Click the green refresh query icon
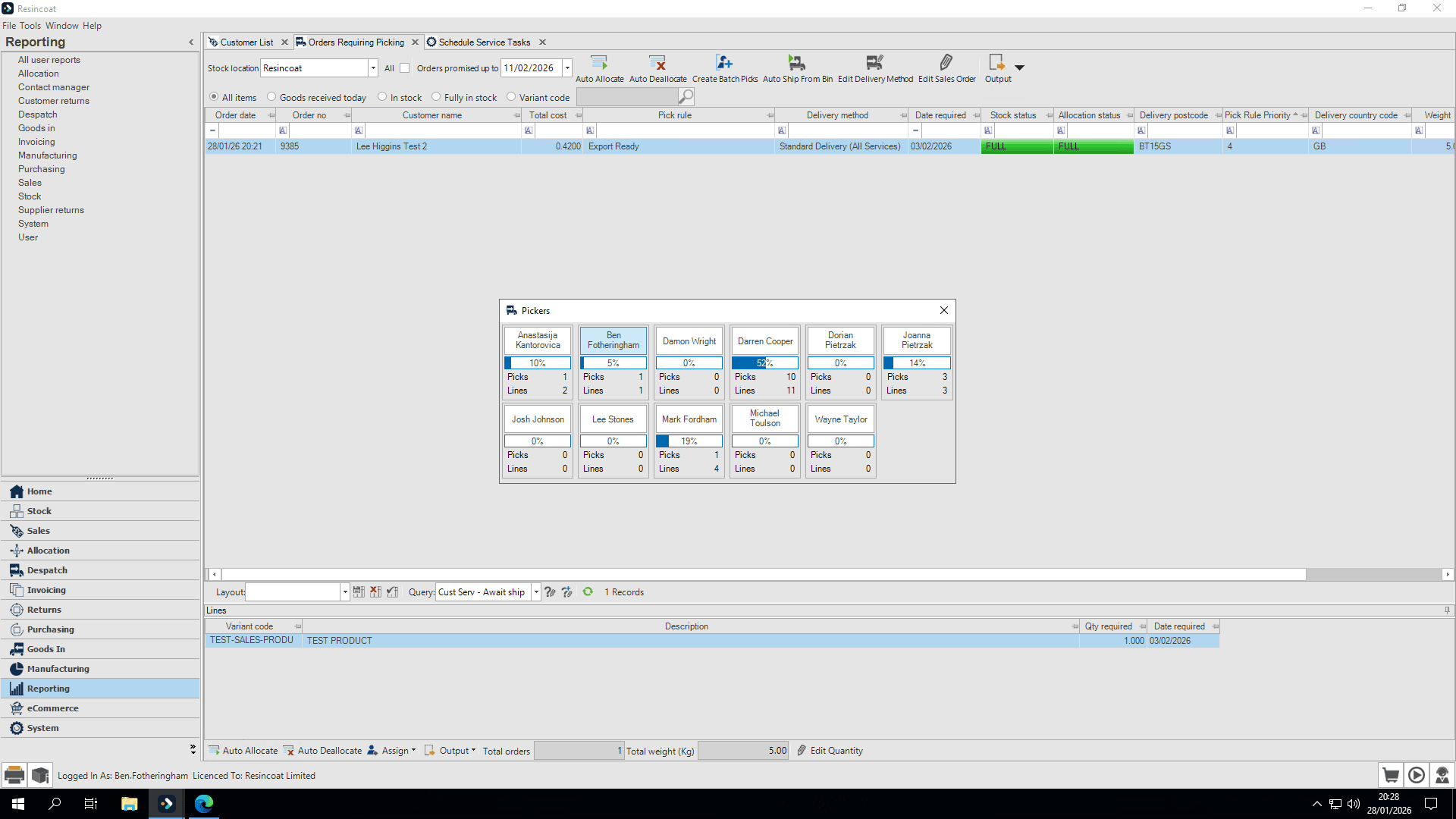 click(x=588, y=591)
